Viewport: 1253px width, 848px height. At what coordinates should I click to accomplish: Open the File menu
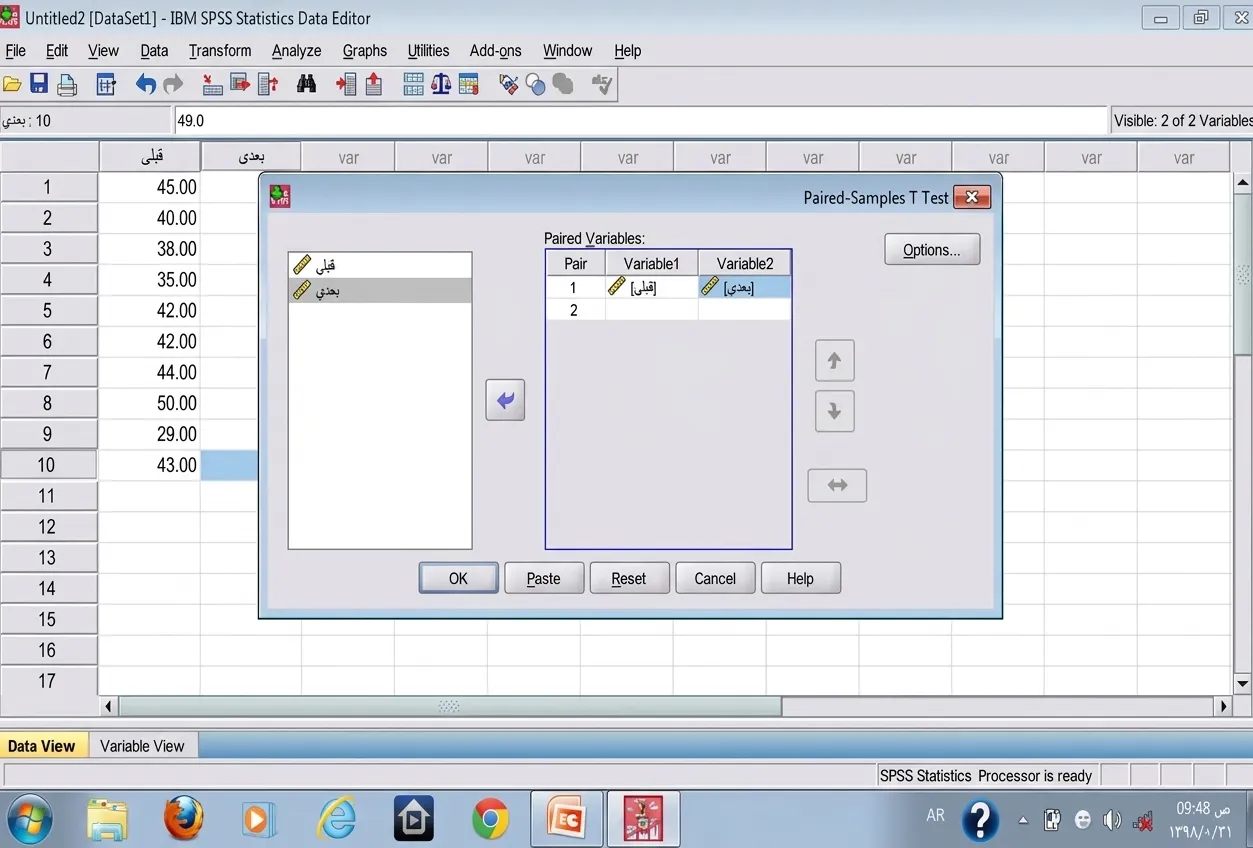coord(16,51)
